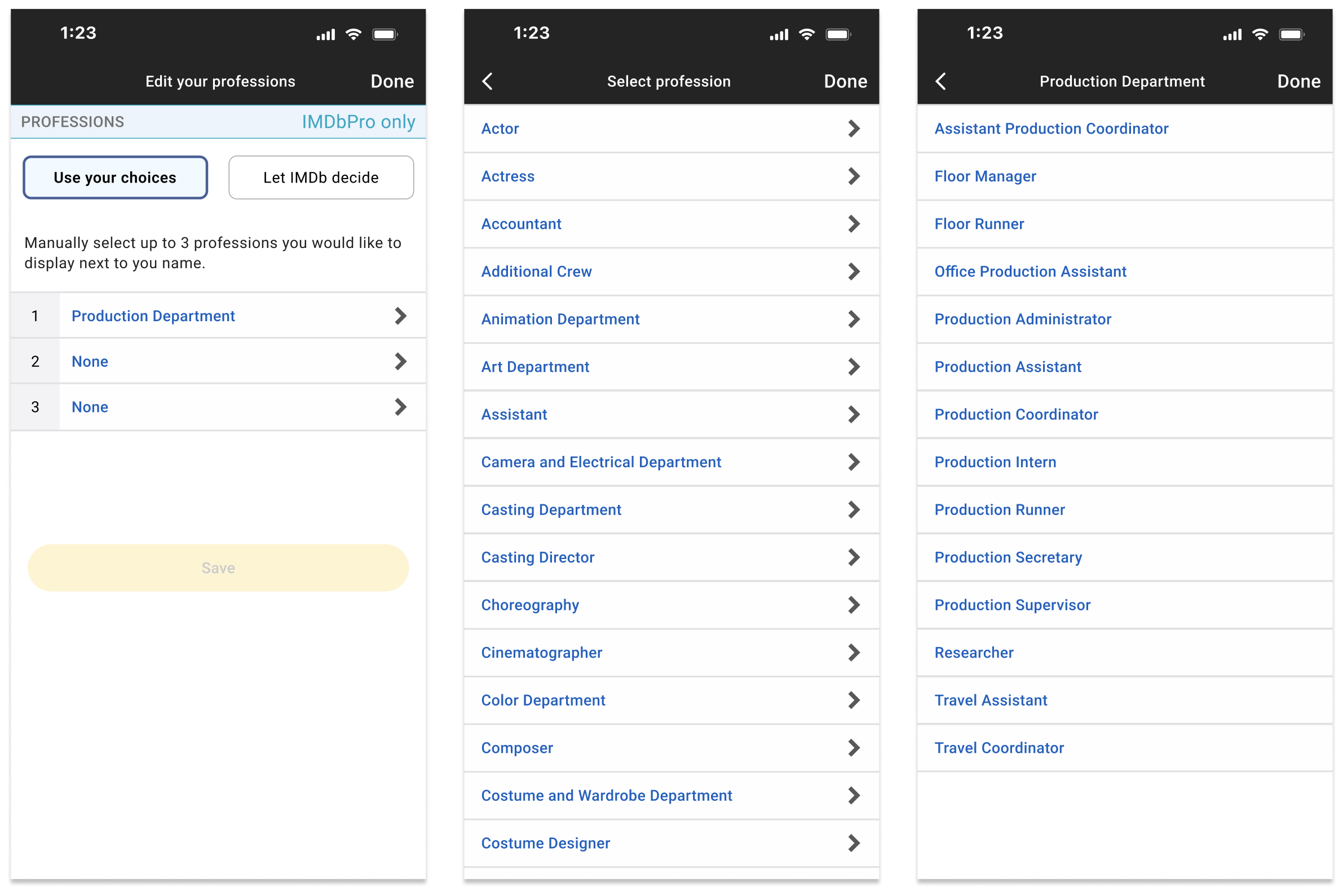
Task: Select Animation Department from the profession list
Action: pyautogui.click(x=560, y=319)
